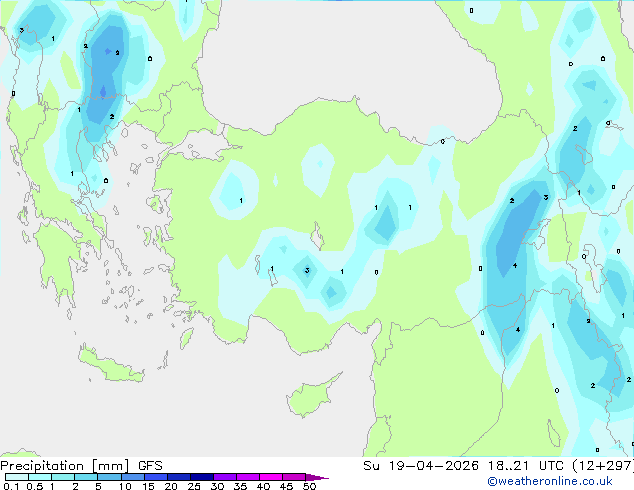Click the "10" legend scale label
Image resolution: width=634 pixels, height=490 pixels.
(125, 486)
